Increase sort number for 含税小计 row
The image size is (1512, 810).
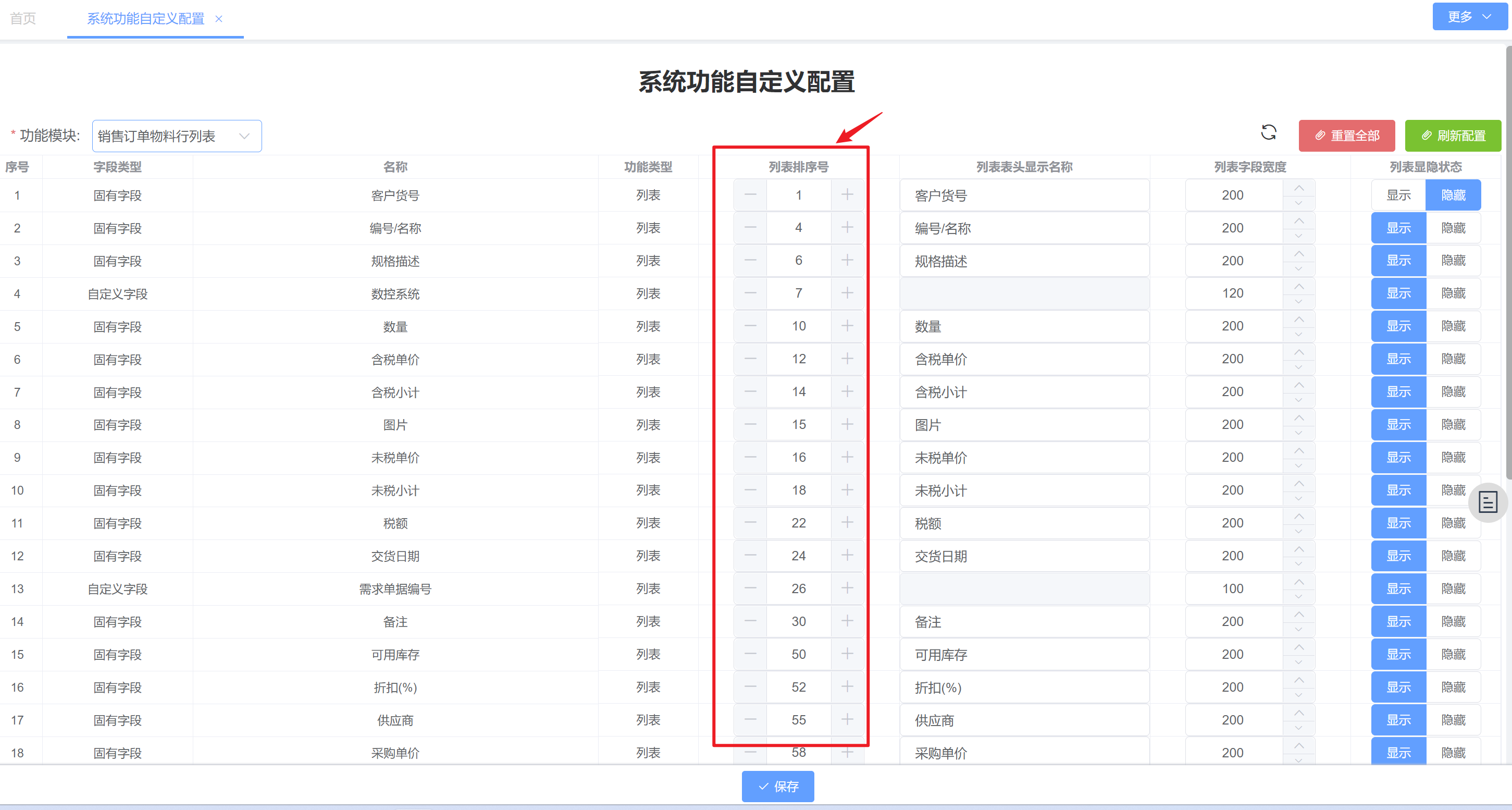coord(847,392)
